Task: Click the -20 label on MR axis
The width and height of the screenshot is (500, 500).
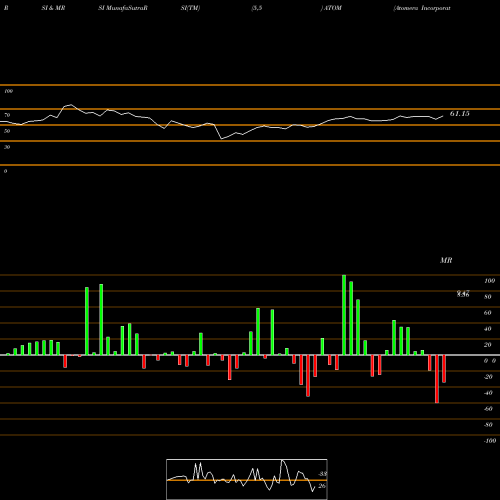Action: (x=488, y=377)
